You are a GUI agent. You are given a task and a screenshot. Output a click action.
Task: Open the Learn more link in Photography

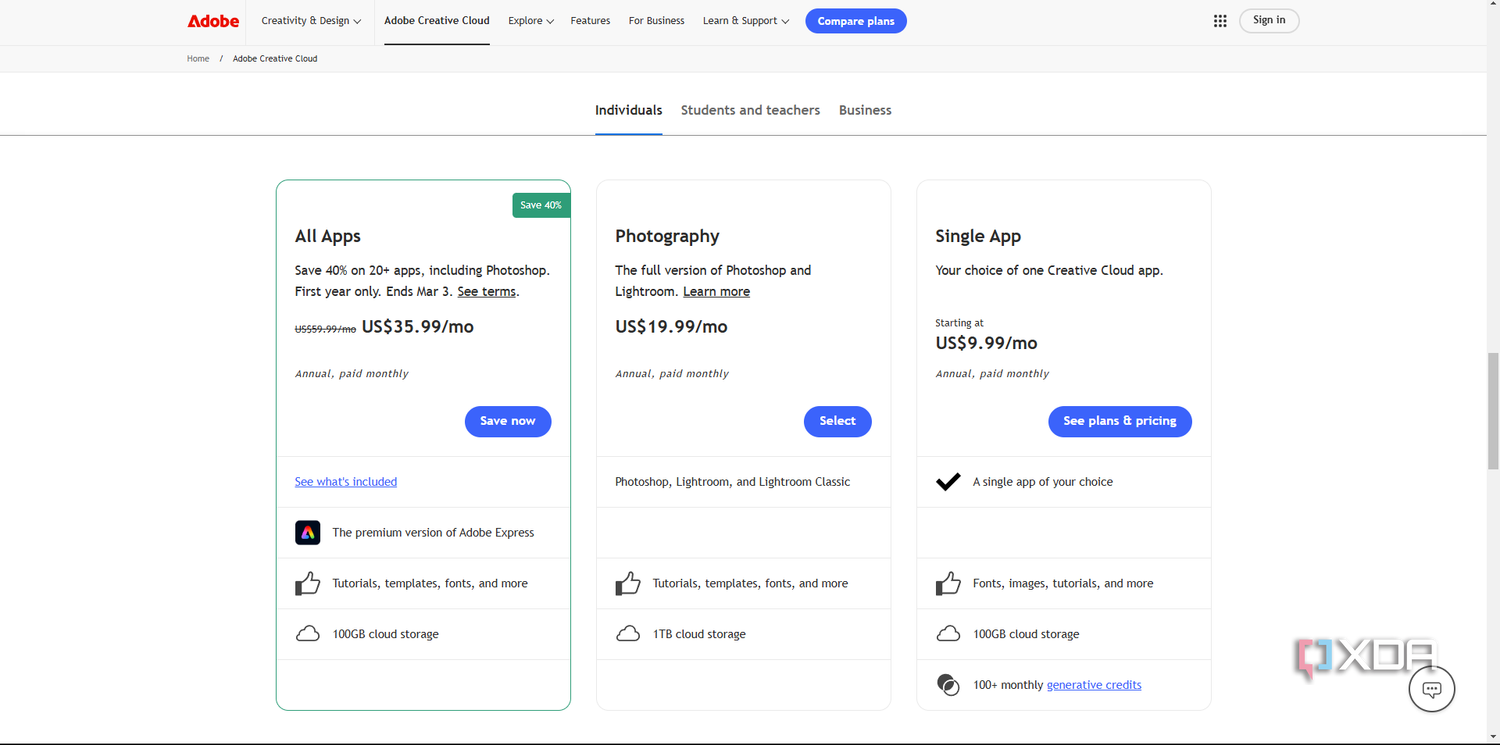click(716, 292)
